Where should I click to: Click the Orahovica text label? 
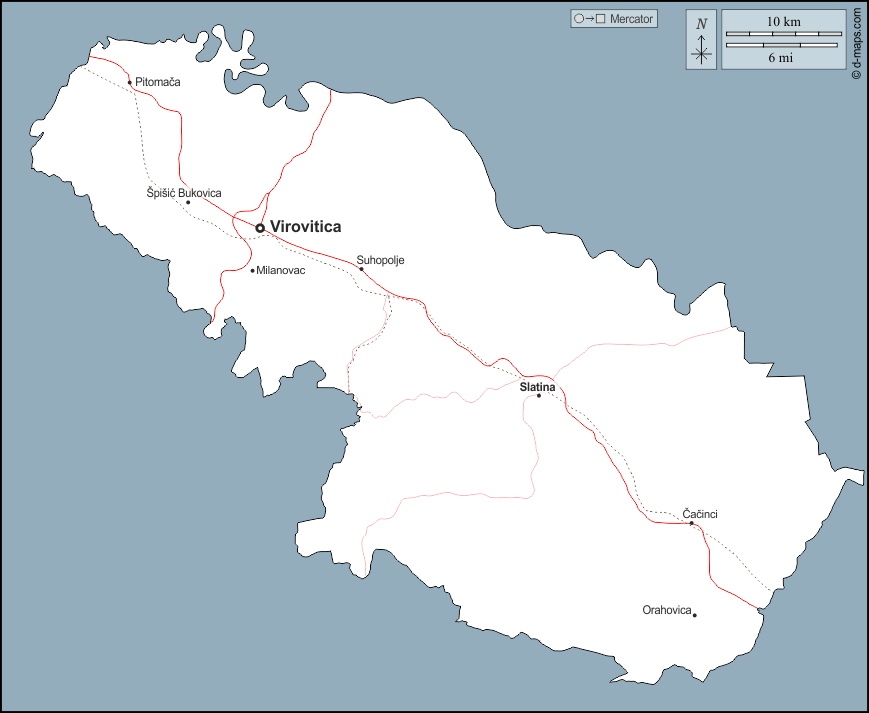(666, 610)
